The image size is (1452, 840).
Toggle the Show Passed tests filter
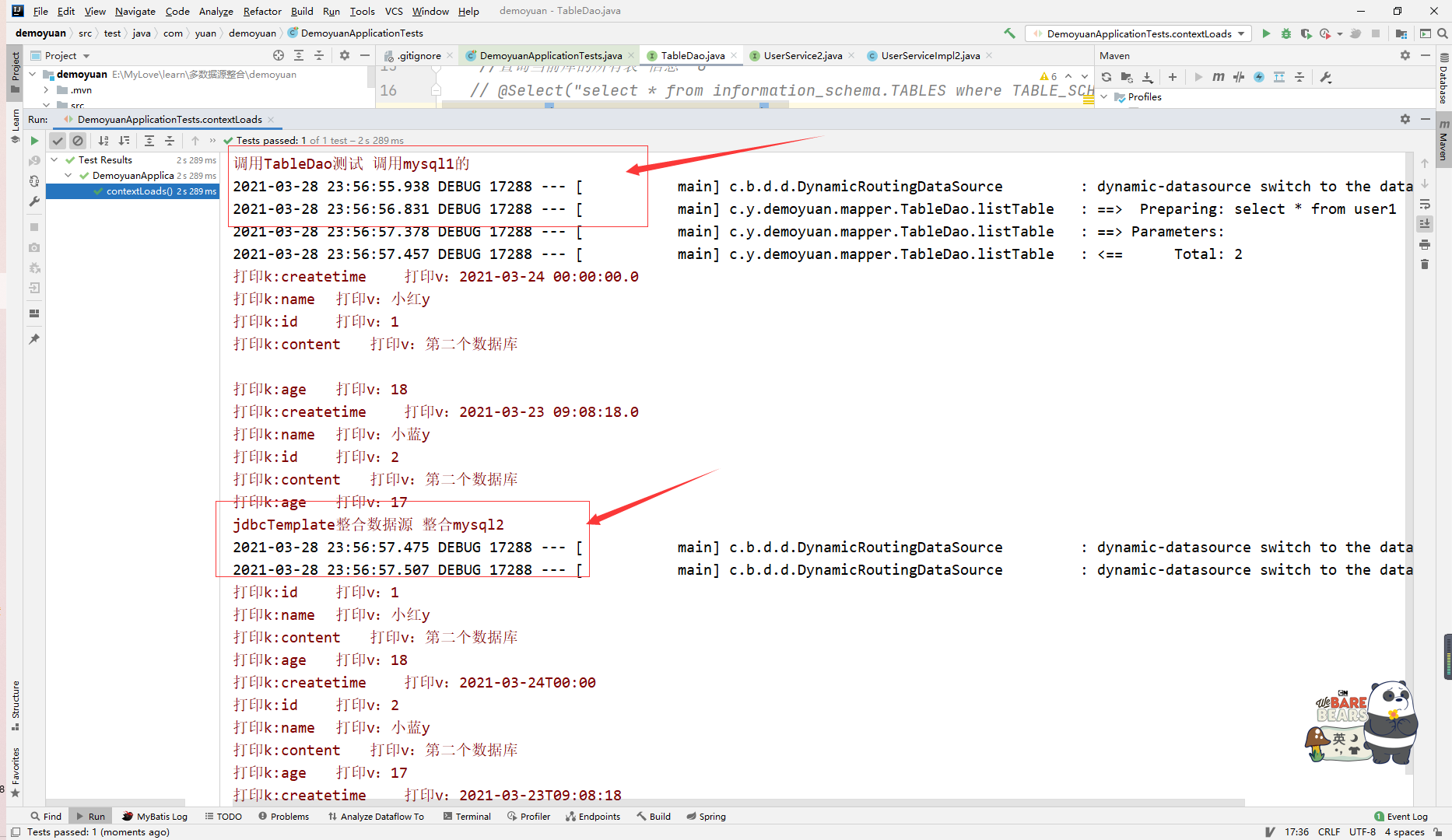(58, 141)
